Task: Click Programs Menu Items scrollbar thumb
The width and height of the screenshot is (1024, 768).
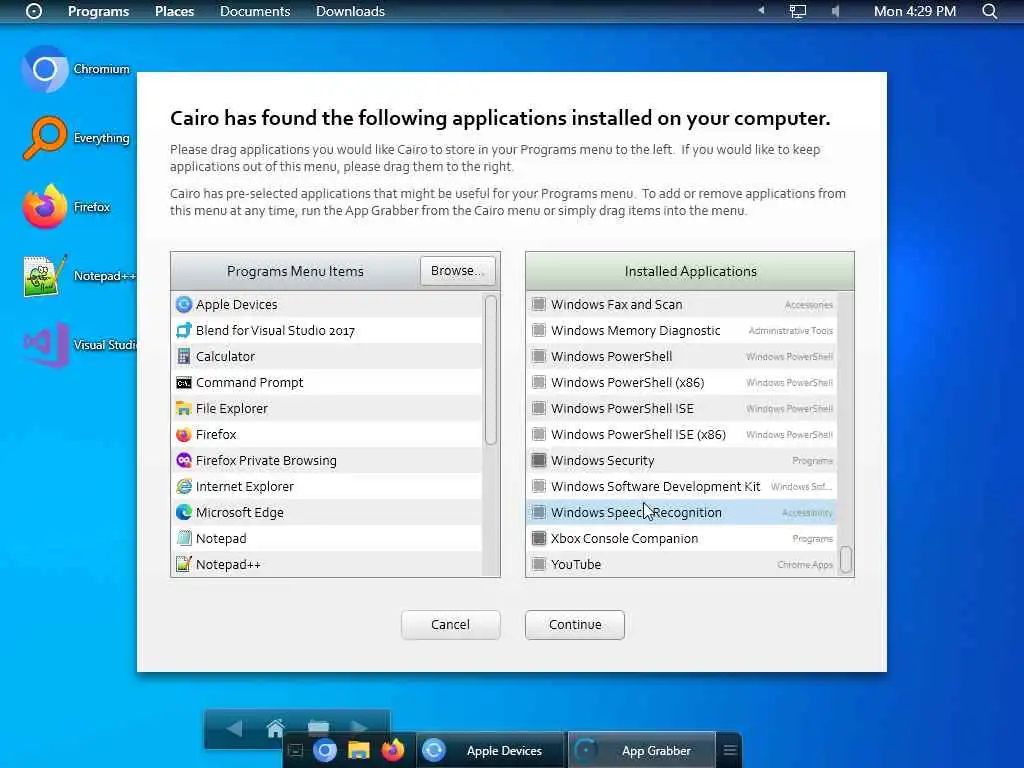Action: click(491, 370)
